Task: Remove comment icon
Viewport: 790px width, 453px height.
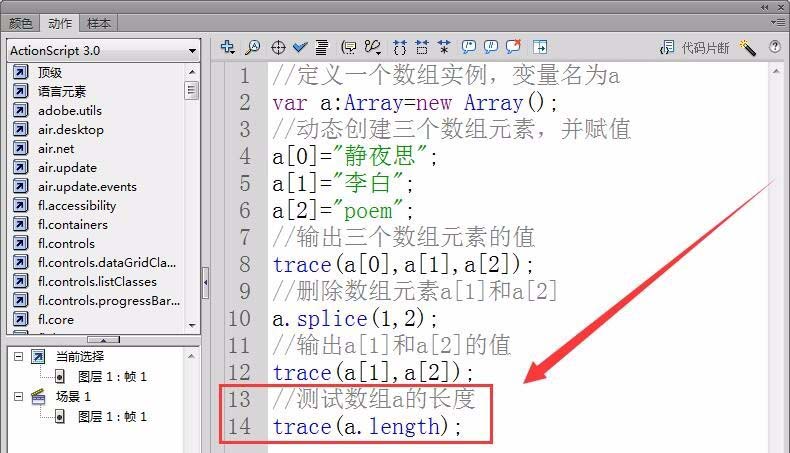Action: [x=513, y=47]
